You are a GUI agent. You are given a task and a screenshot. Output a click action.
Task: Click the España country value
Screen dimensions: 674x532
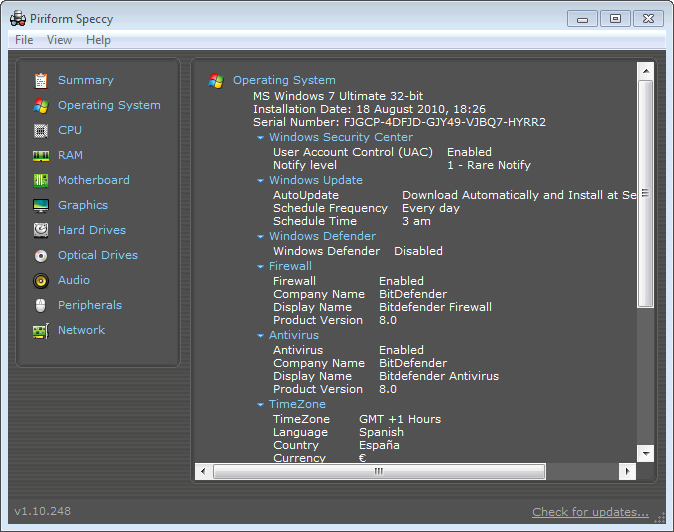pyautogui.click(x=379, y=445)
